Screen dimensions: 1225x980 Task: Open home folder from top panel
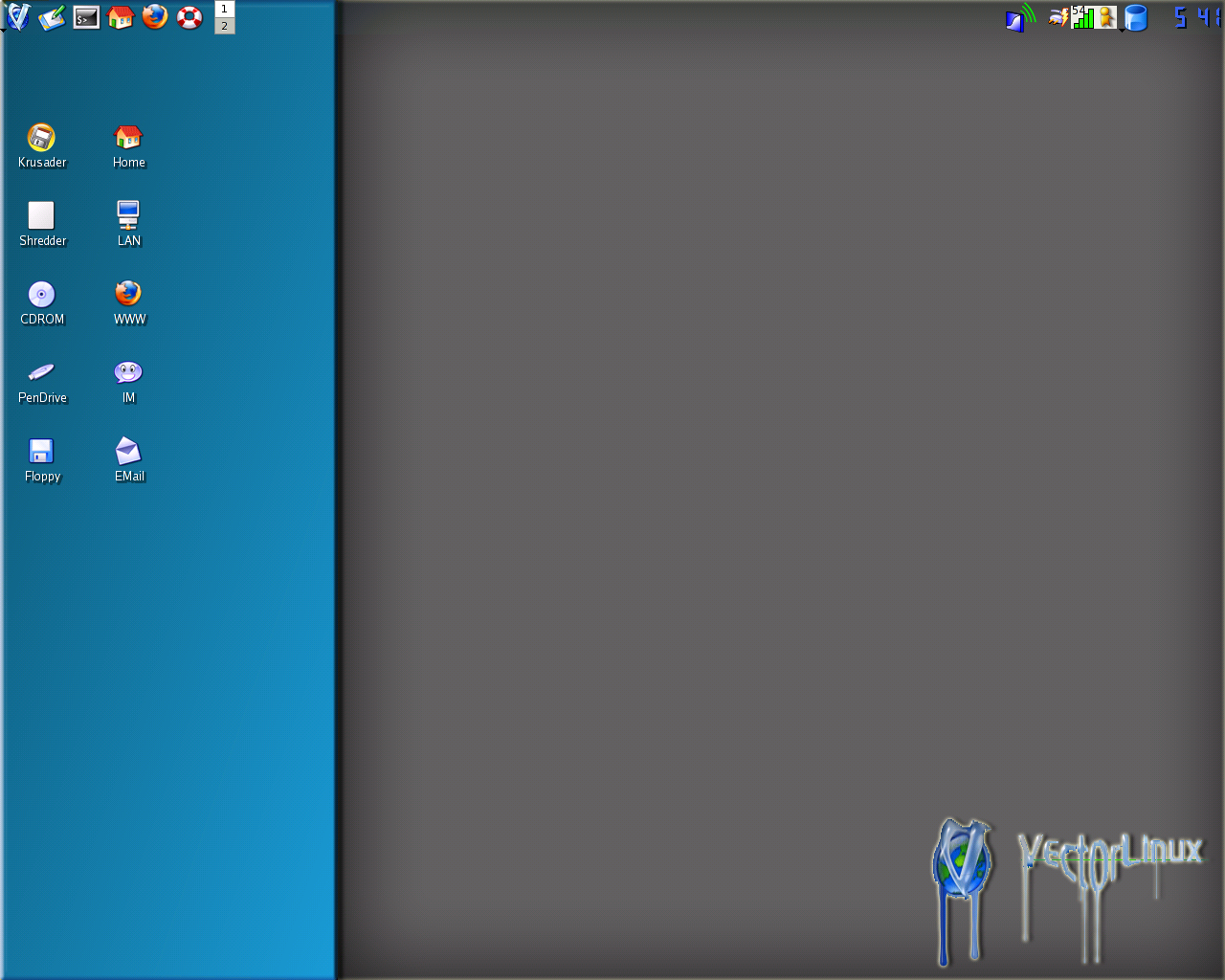121,16
